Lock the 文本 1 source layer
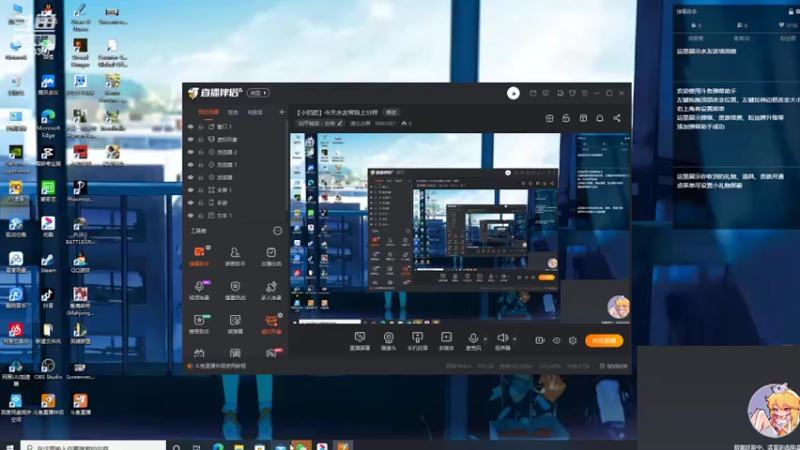 coord(201,215)
